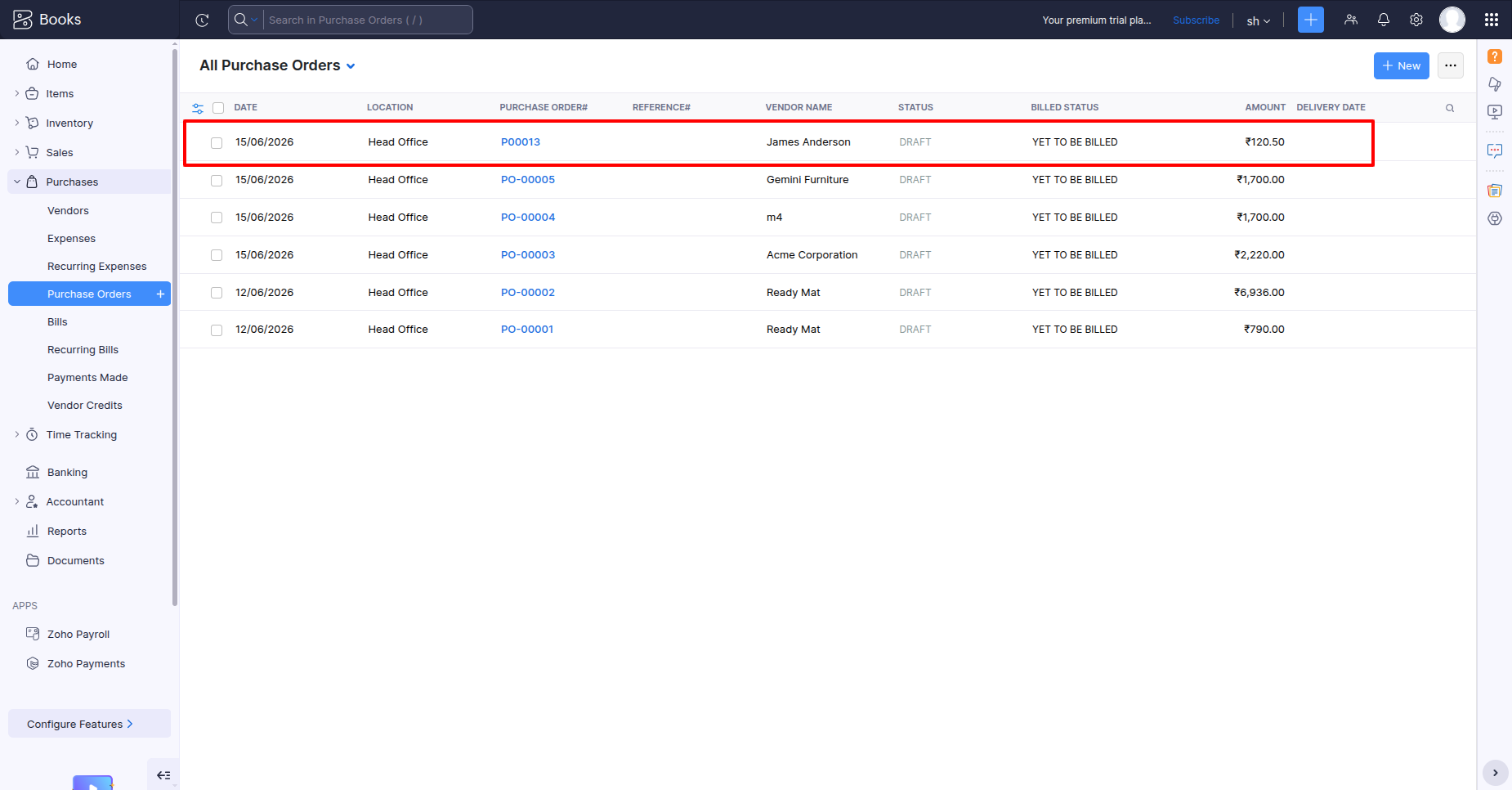Expand the Inventory sidebar section
This screenshot has height=790, width=1512.
(x=17, y=123)
